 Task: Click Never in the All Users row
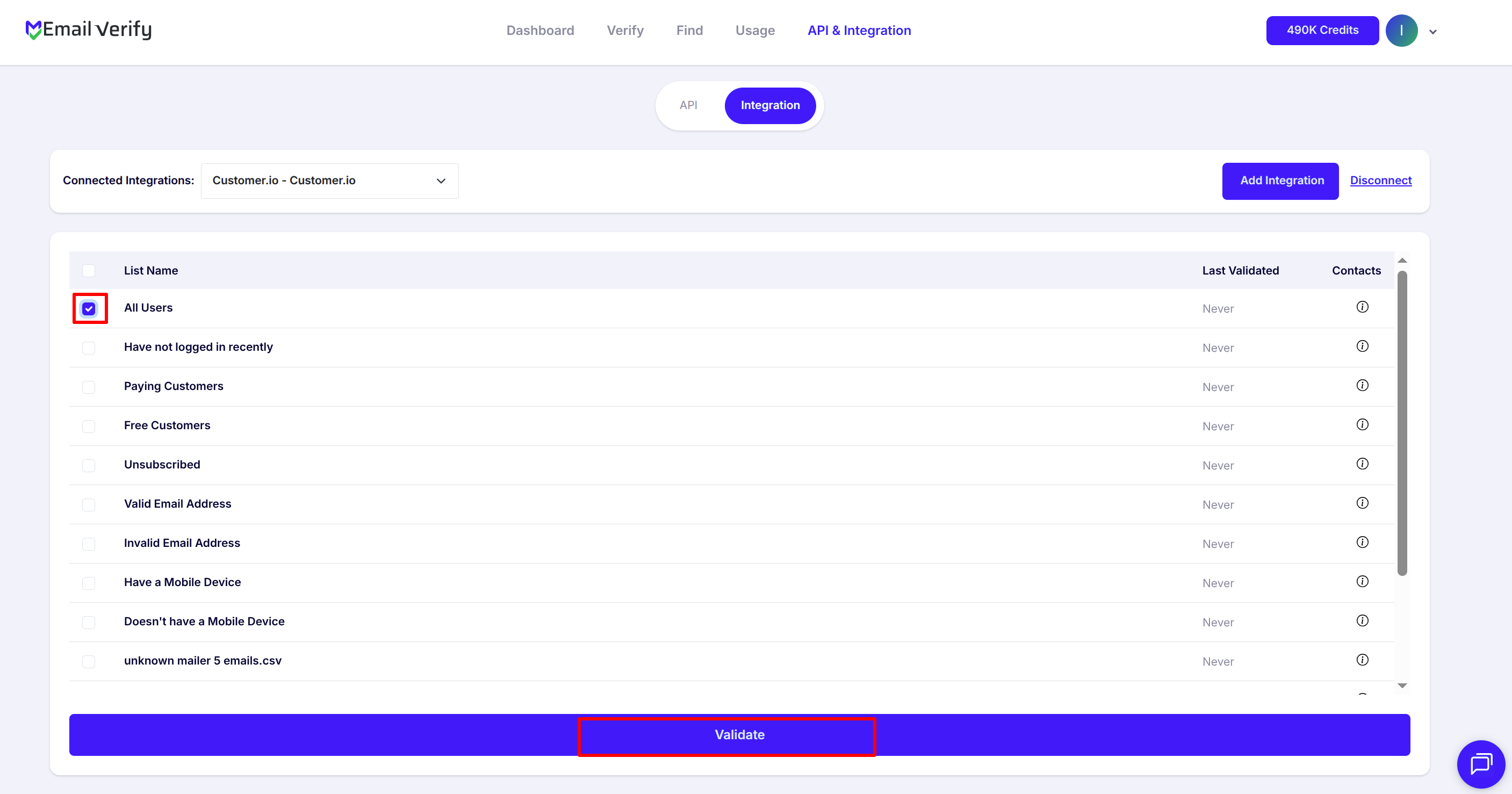point(1218,309)
